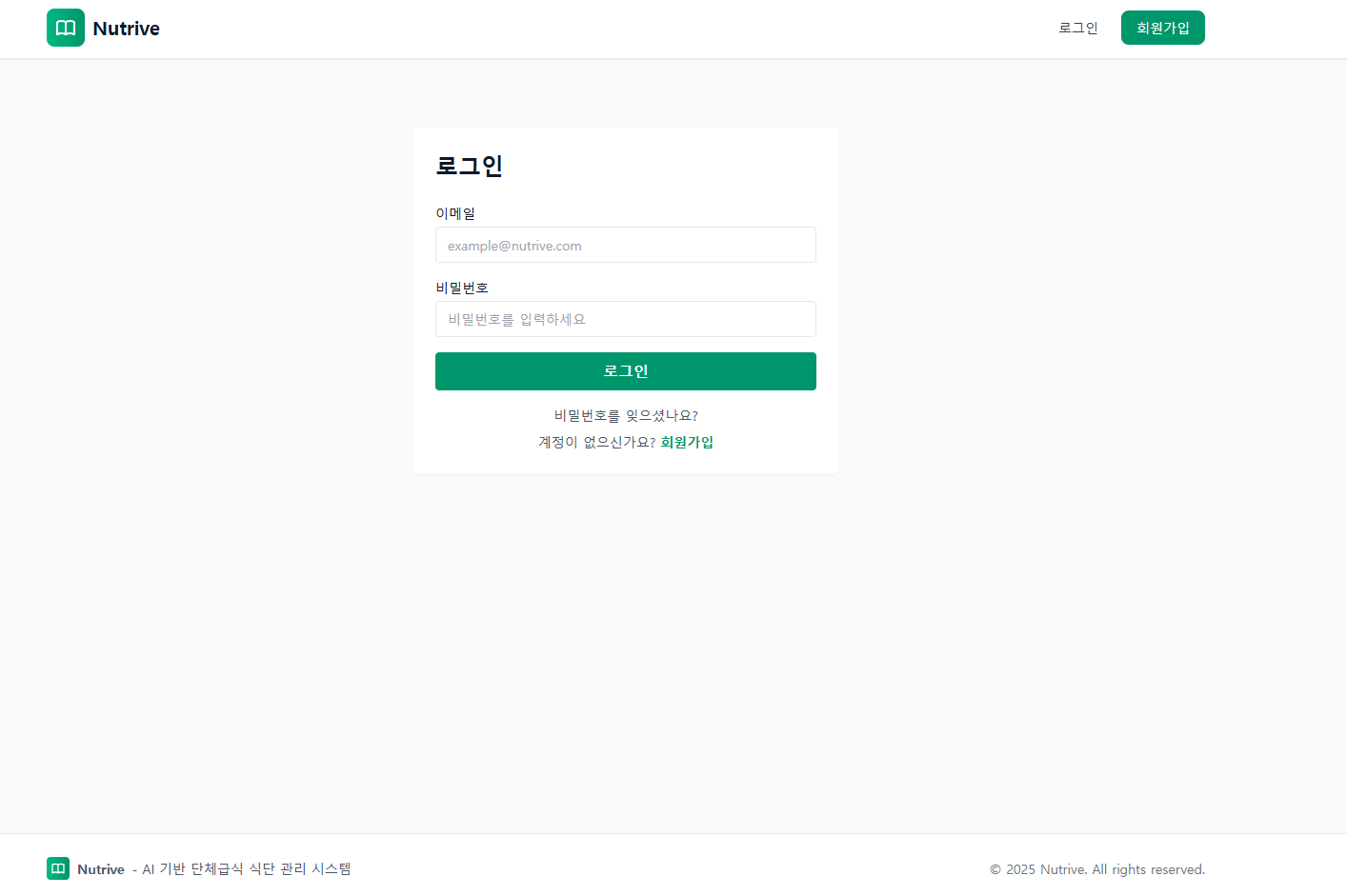1347x896 pixels.
Task: Click the 계정이 없으신가요? text
Action: (596, 442)
